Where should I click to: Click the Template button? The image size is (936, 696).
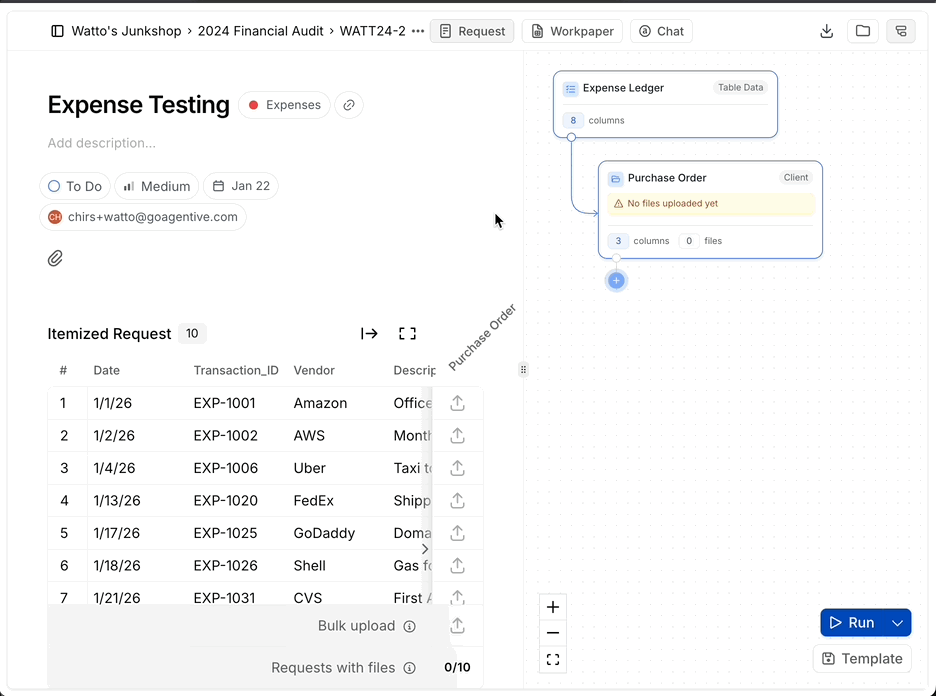(862, 658)
